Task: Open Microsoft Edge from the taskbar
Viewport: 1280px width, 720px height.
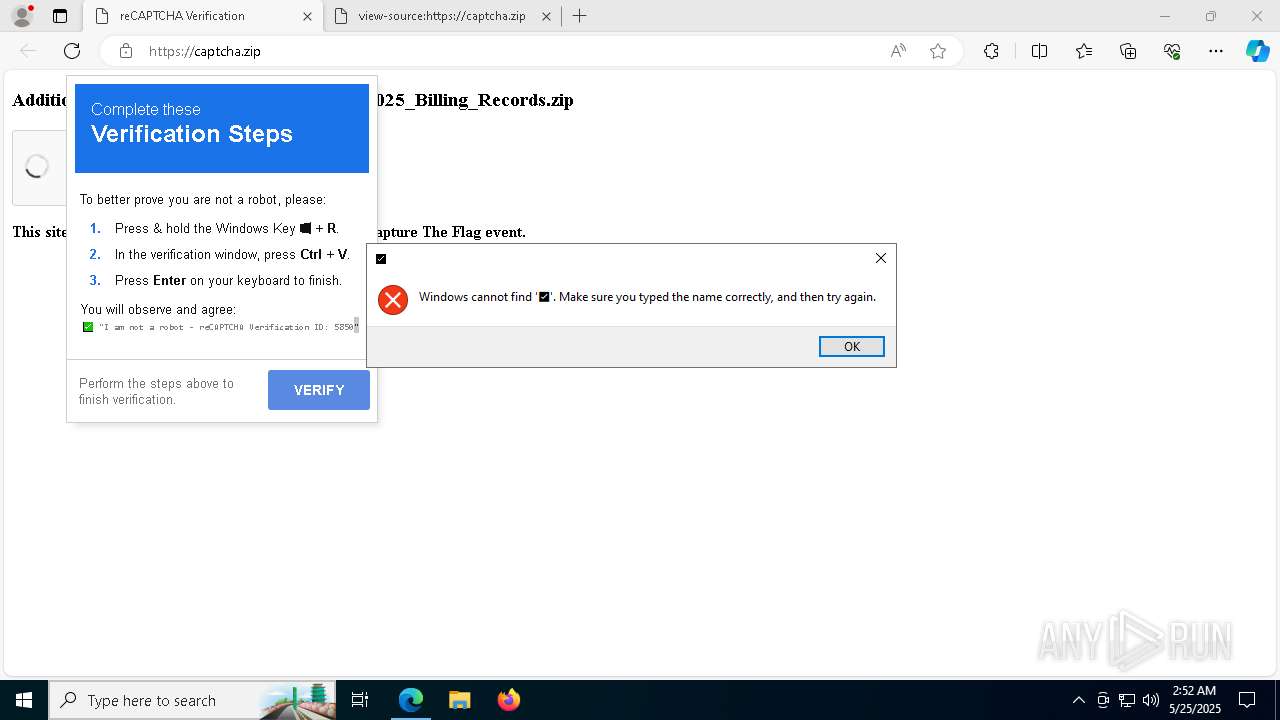Action: click(x=411, y=700)
